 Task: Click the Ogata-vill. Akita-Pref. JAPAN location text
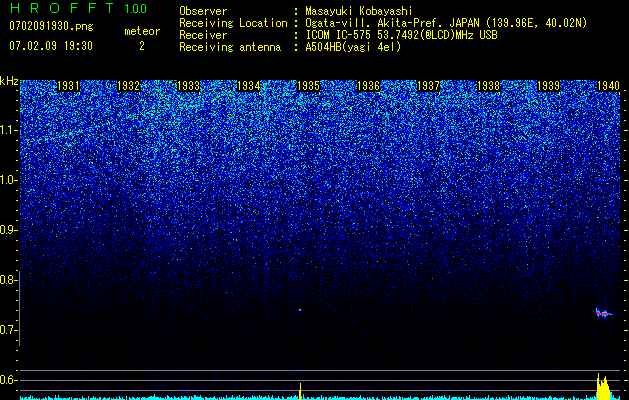coord(446,23)
